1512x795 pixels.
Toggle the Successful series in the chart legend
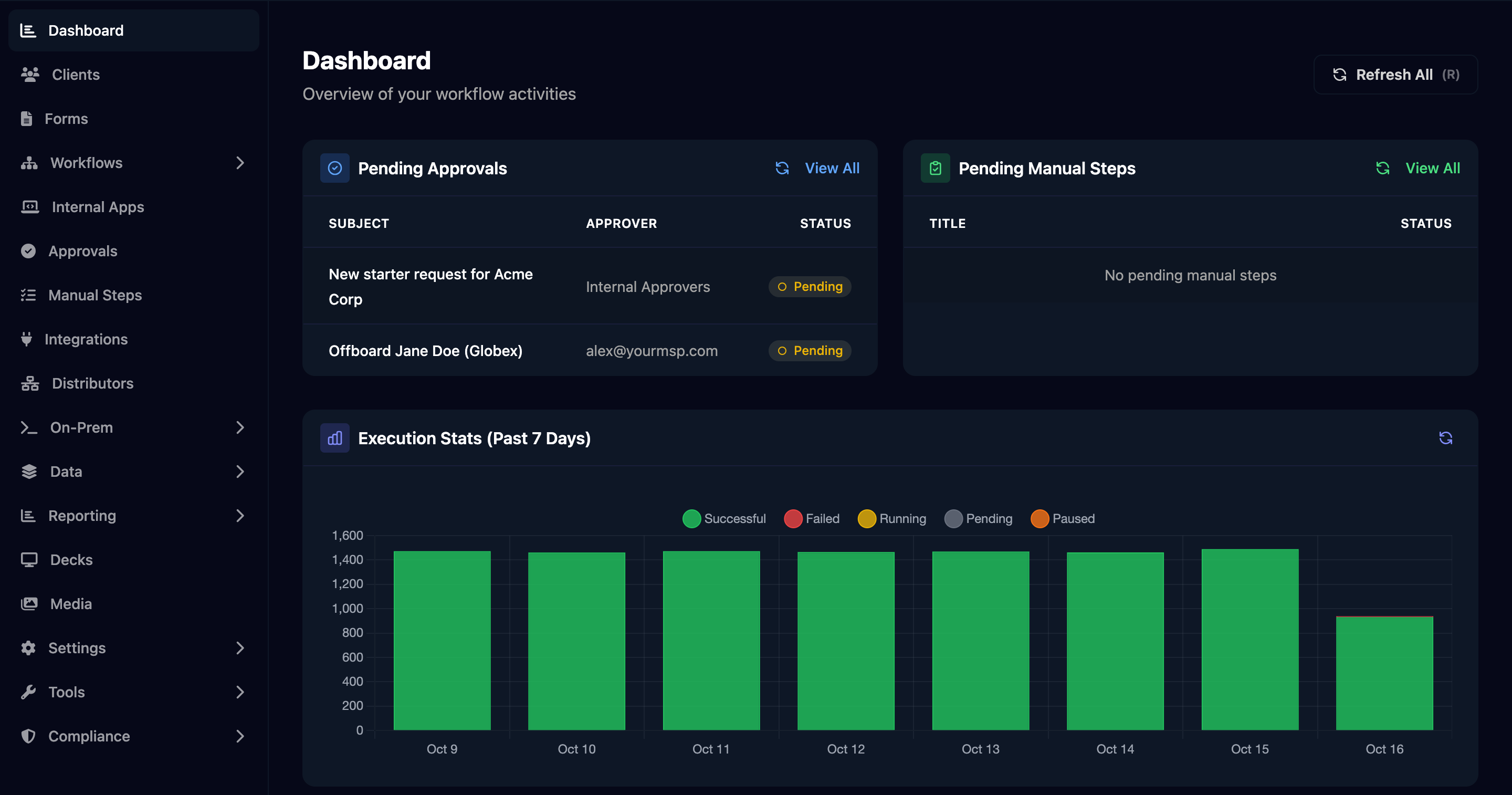pyautogui.click(x=724, y=518)
